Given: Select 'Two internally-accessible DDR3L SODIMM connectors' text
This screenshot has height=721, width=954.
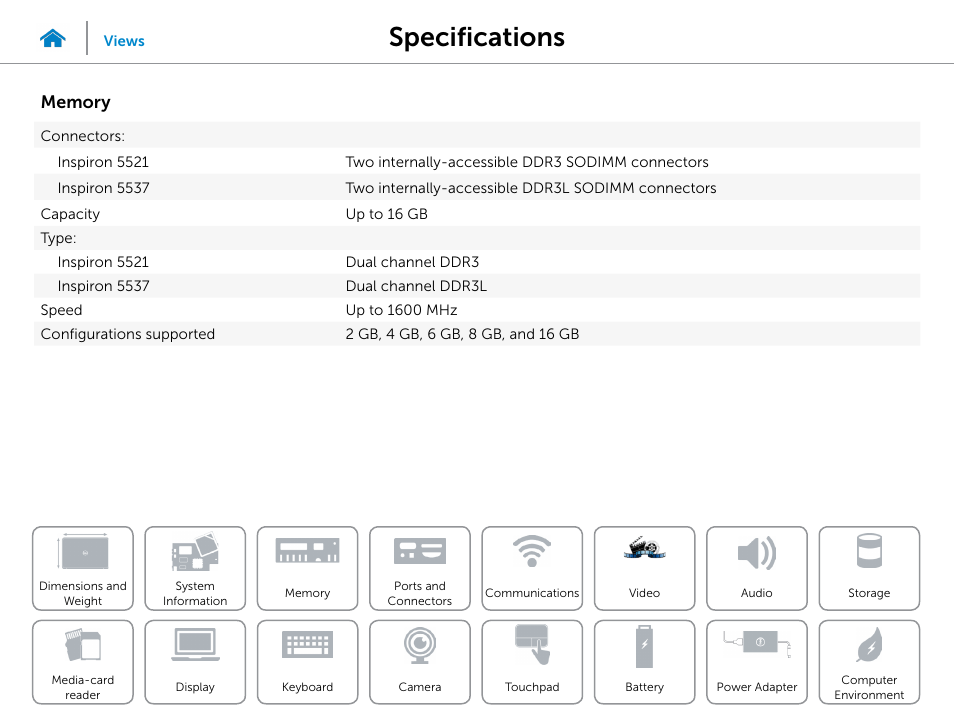Looking at the screenshot, I should (x=531, y=188).
